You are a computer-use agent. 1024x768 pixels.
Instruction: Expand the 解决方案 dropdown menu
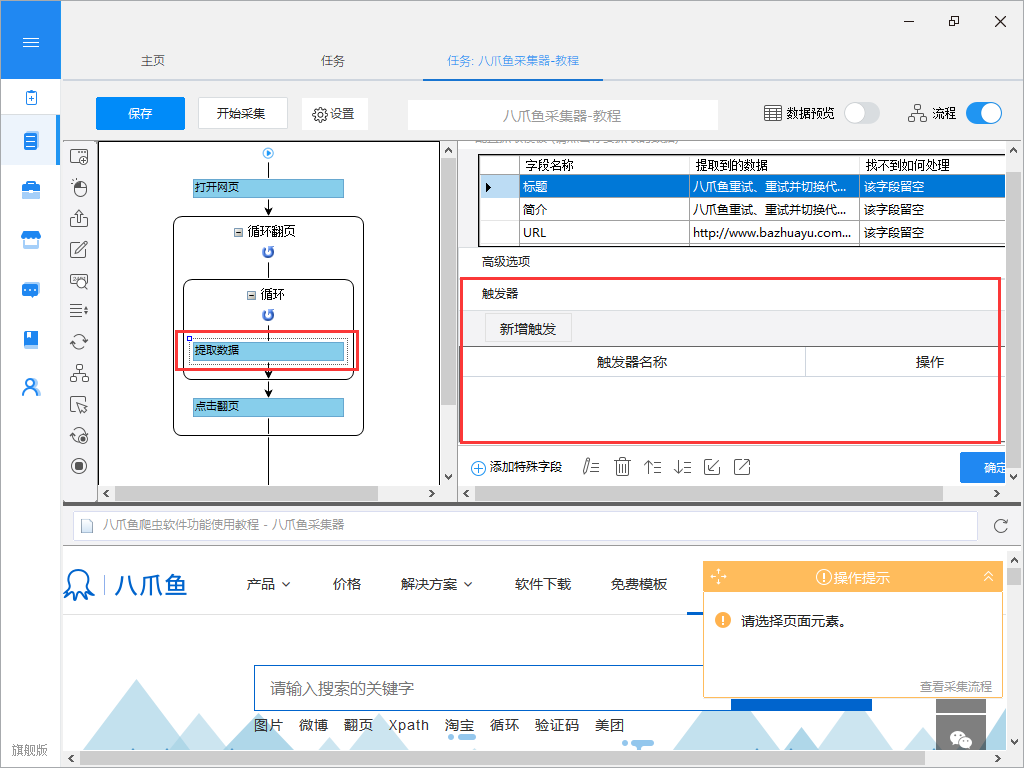point(436,584)
